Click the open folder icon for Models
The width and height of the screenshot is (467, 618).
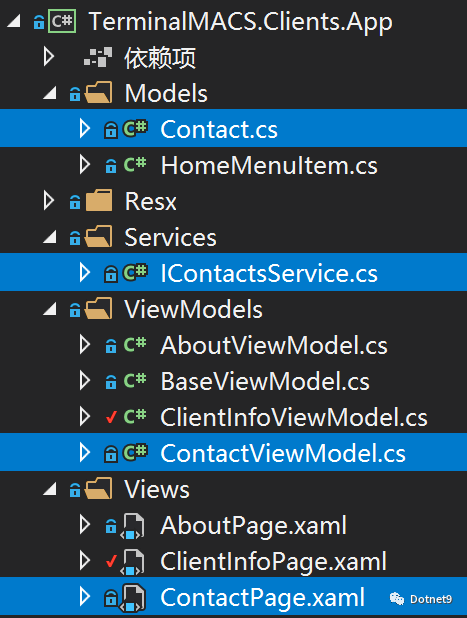point(99,93)
